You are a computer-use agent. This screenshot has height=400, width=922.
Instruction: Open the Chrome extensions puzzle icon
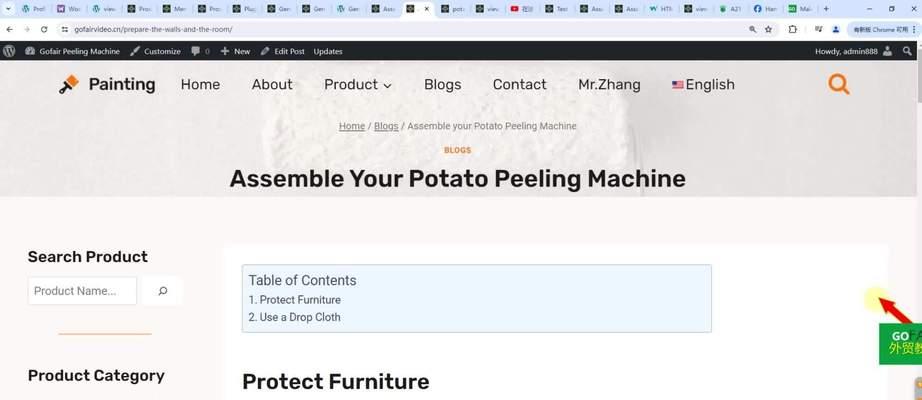pos(793,29)
